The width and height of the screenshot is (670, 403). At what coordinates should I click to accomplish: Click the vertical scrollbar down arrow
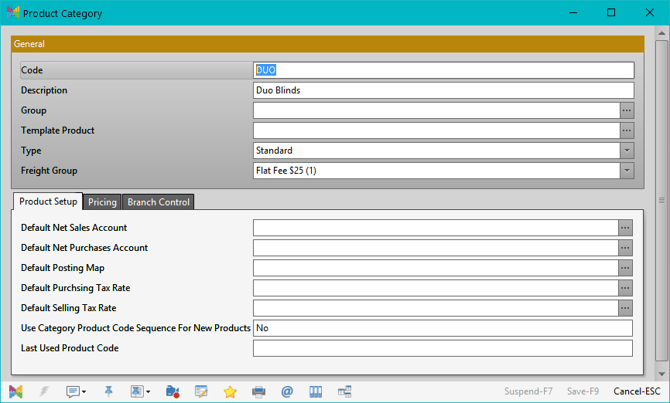click(661, 374)
